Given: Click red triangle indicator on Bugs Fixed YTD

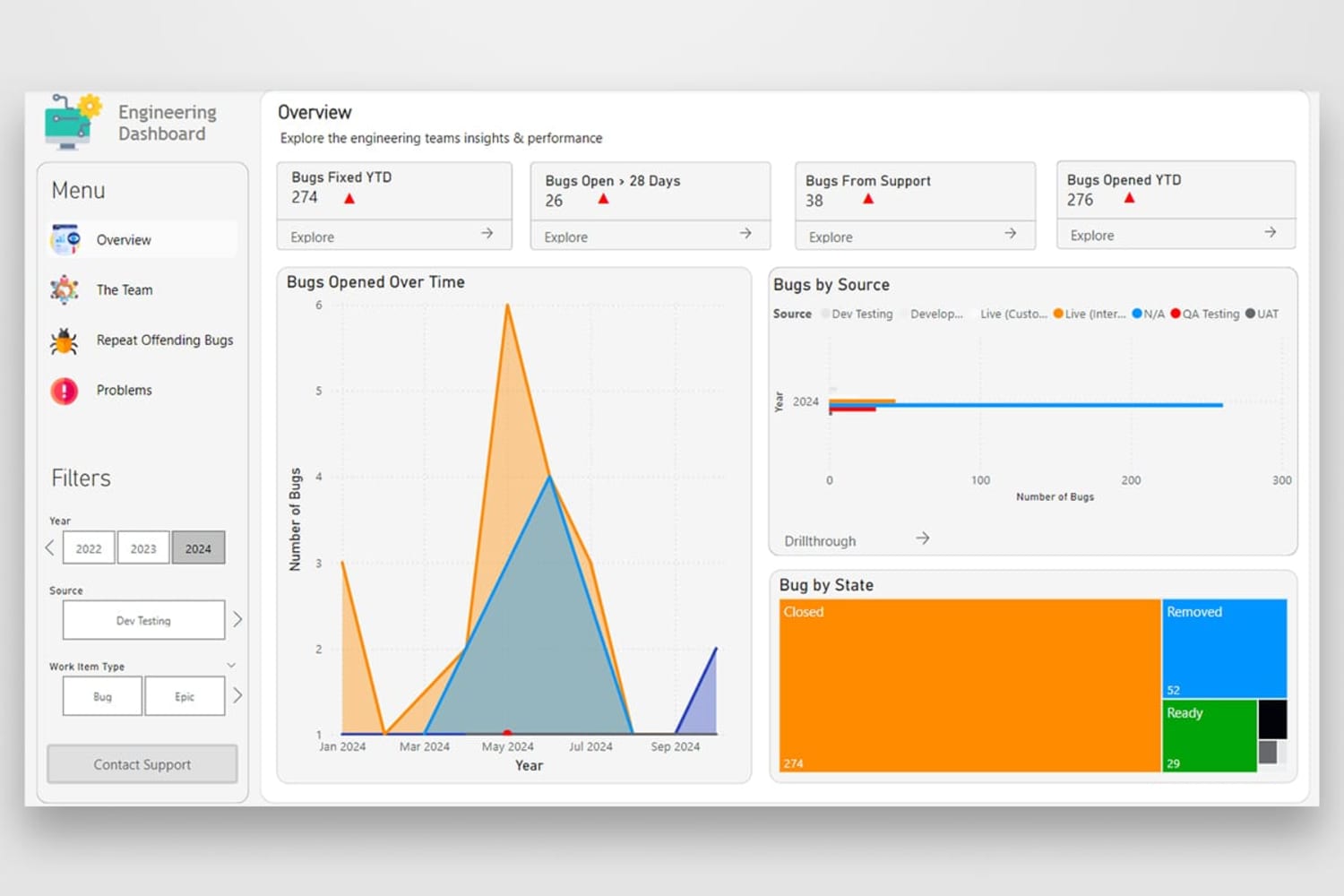Looking at the screenshot, I should [349, 199].
